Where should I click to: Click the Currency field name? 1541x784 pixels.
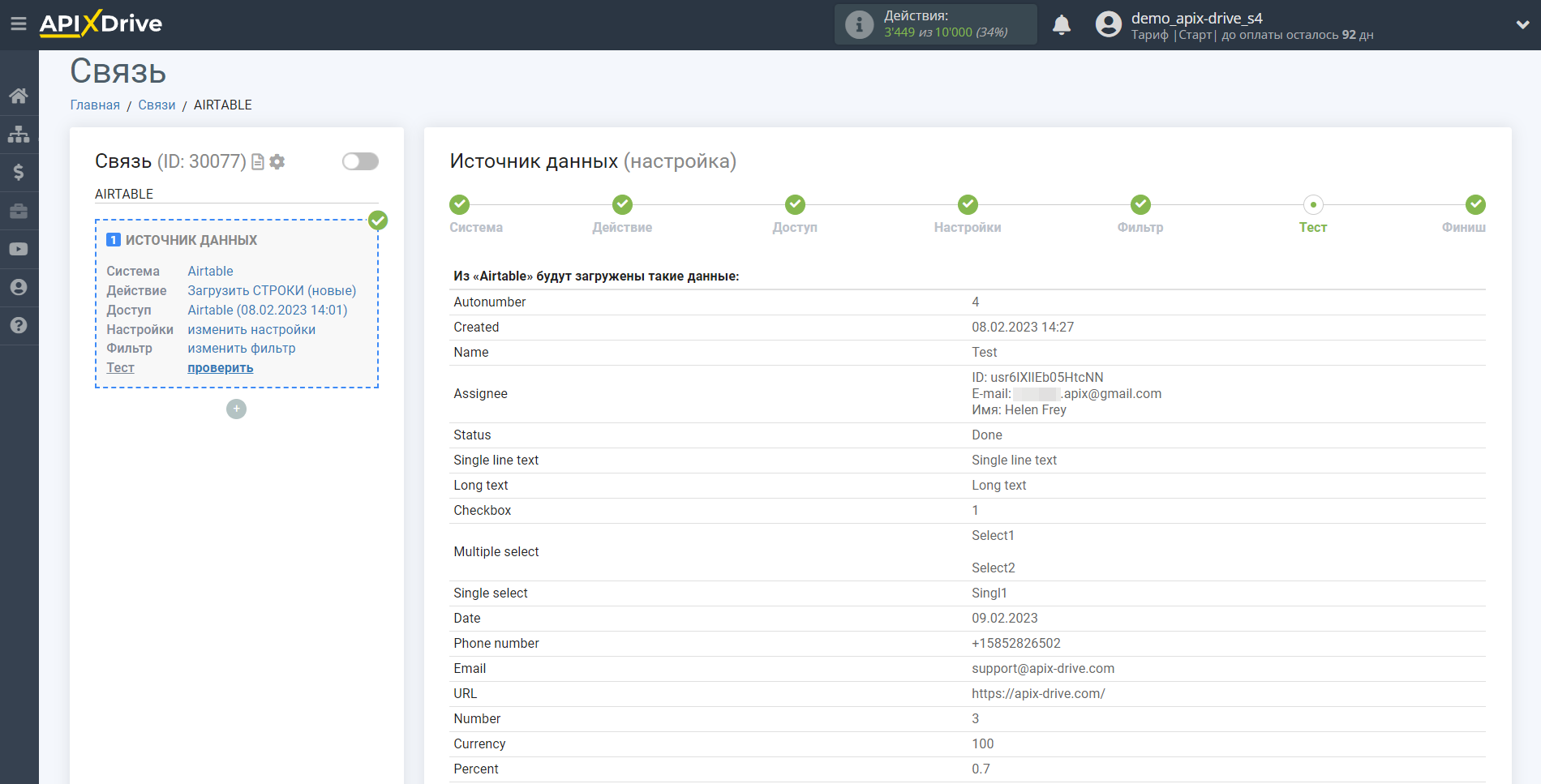[x=479, y=743]
